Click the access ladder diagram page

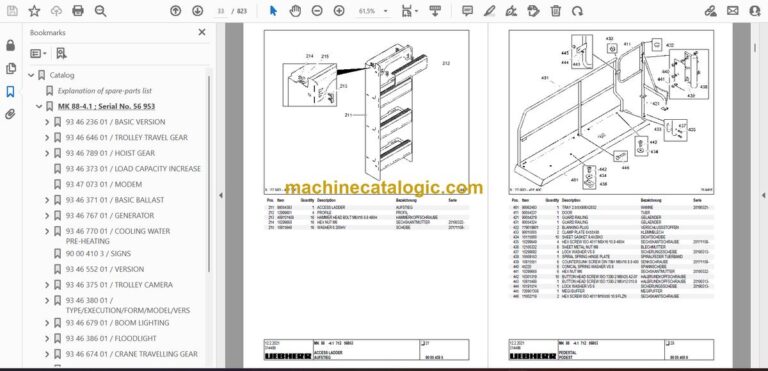tap(366, 113)
